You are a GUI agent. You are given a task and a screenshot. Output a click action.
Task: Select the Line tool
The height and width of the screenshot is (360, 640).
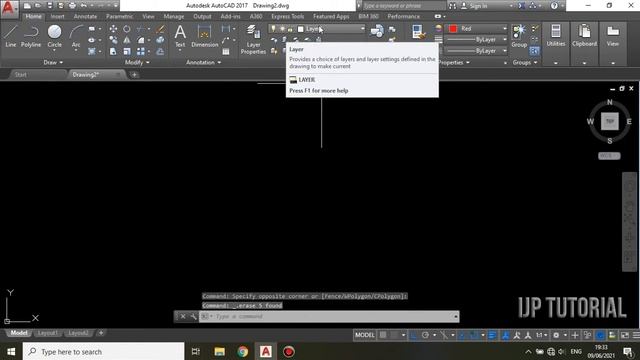11,36
